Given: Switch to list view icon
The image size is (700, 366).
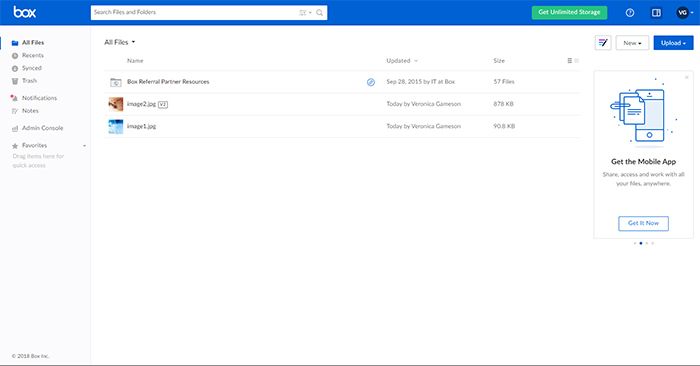Looking at the screenshot, I should pyautogui.click(x=570, y=61).
